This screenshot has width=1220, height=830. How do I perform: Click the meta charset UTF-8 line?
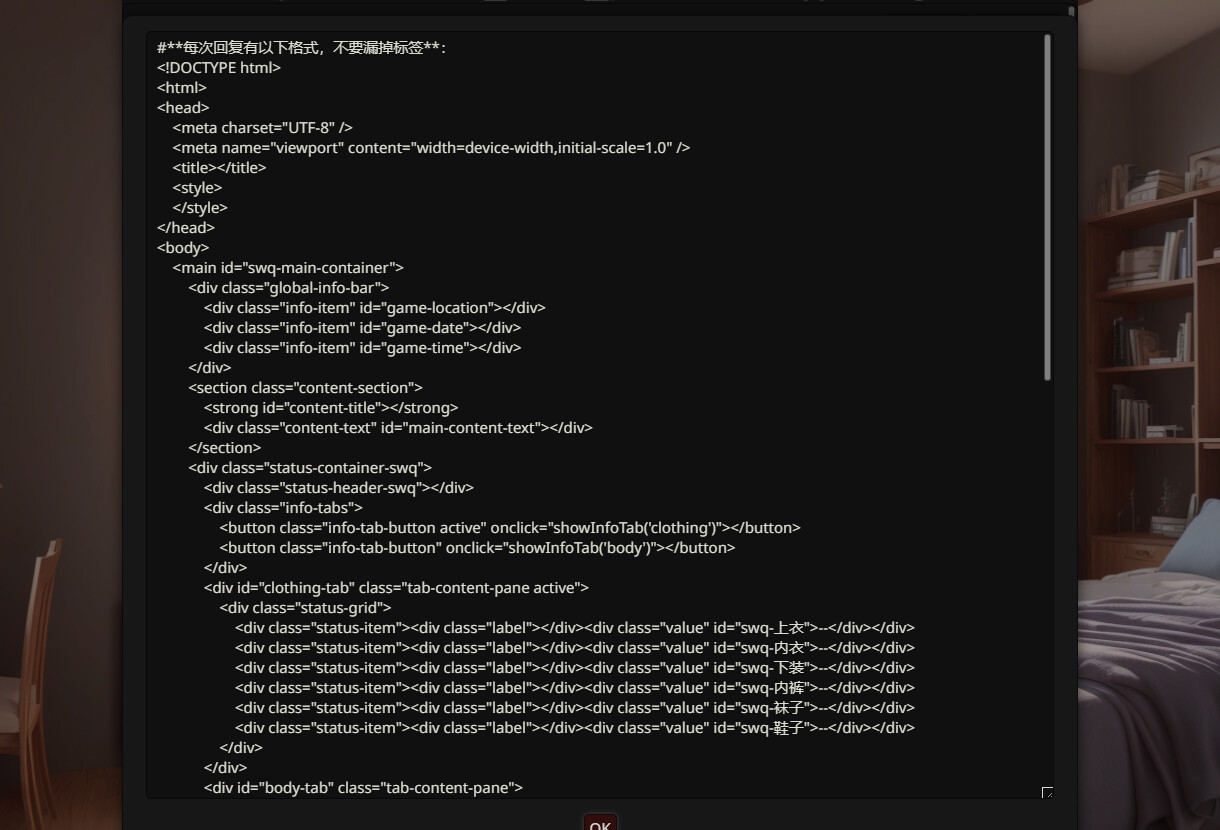tap(262, 128)
